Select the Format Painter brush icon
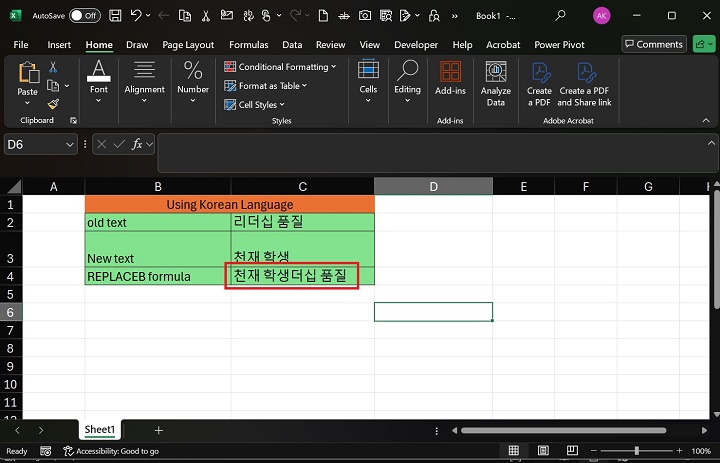This screenshot has width=720, height=463. [x=53, y=104]
